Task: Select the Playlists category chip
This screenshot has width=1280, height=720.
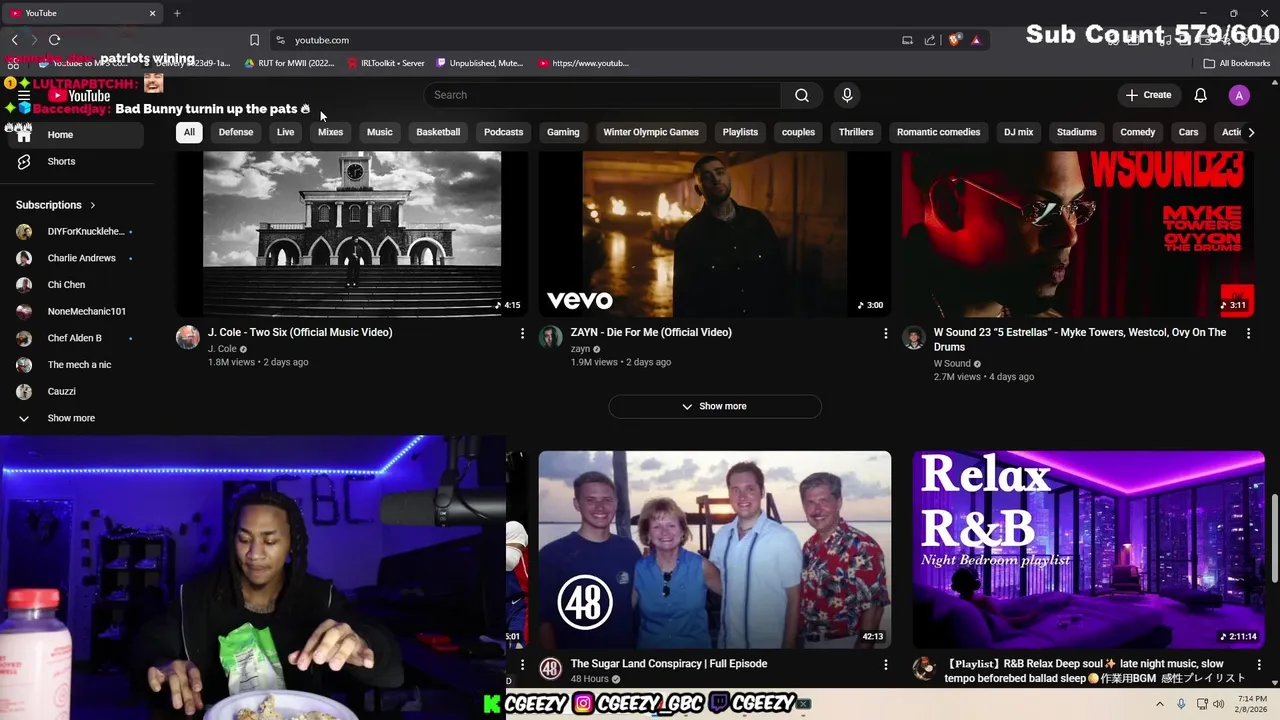Action: (740, 132)
